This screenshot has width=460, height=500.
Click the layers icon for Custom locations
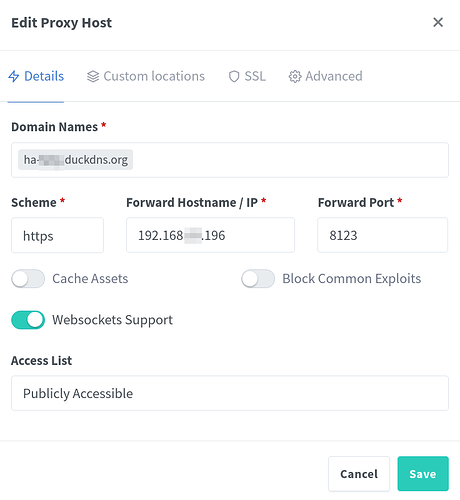click(93, 76)
